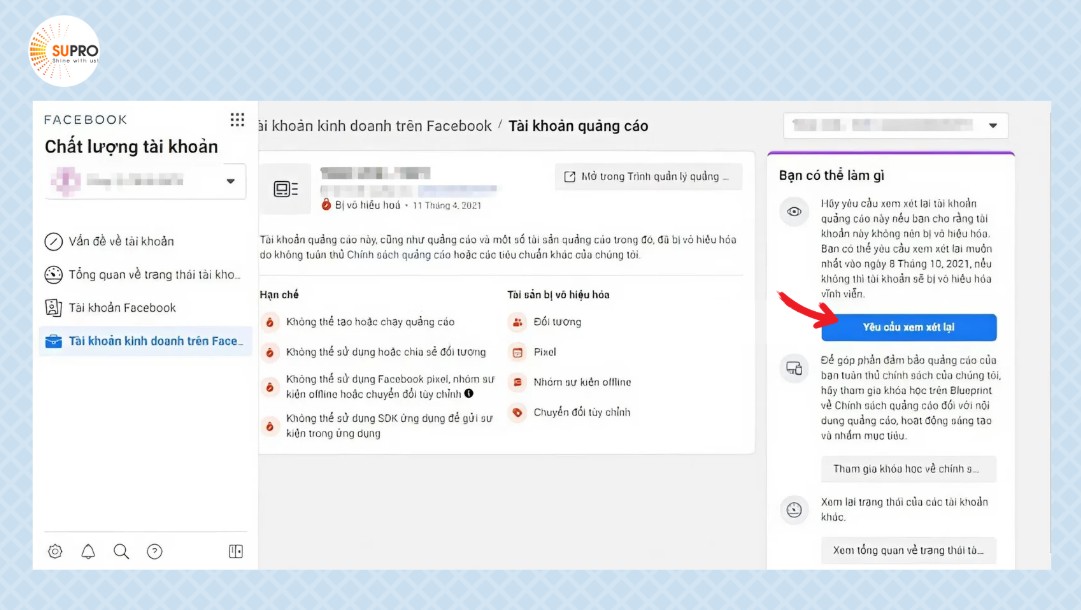Click restriction icon beside 'Không thể tạo hoặc chạy quảng cáo'
The height and width of the screenshot is (610, 1081).
click(270, 322)
